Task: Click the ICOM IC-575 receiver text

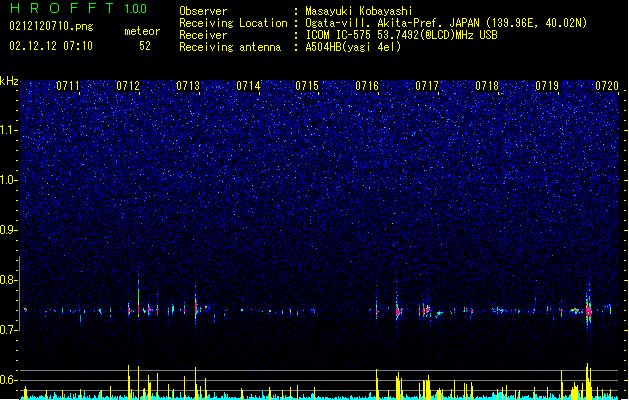Action: pos(401,35)
